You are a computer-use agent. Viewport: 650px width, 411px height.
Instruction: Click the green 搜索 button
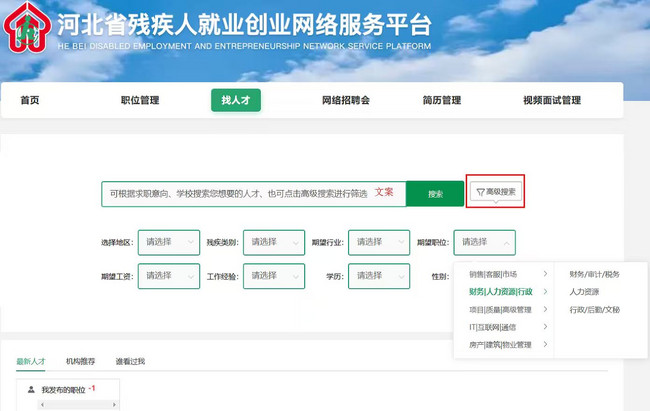[435, 194]
